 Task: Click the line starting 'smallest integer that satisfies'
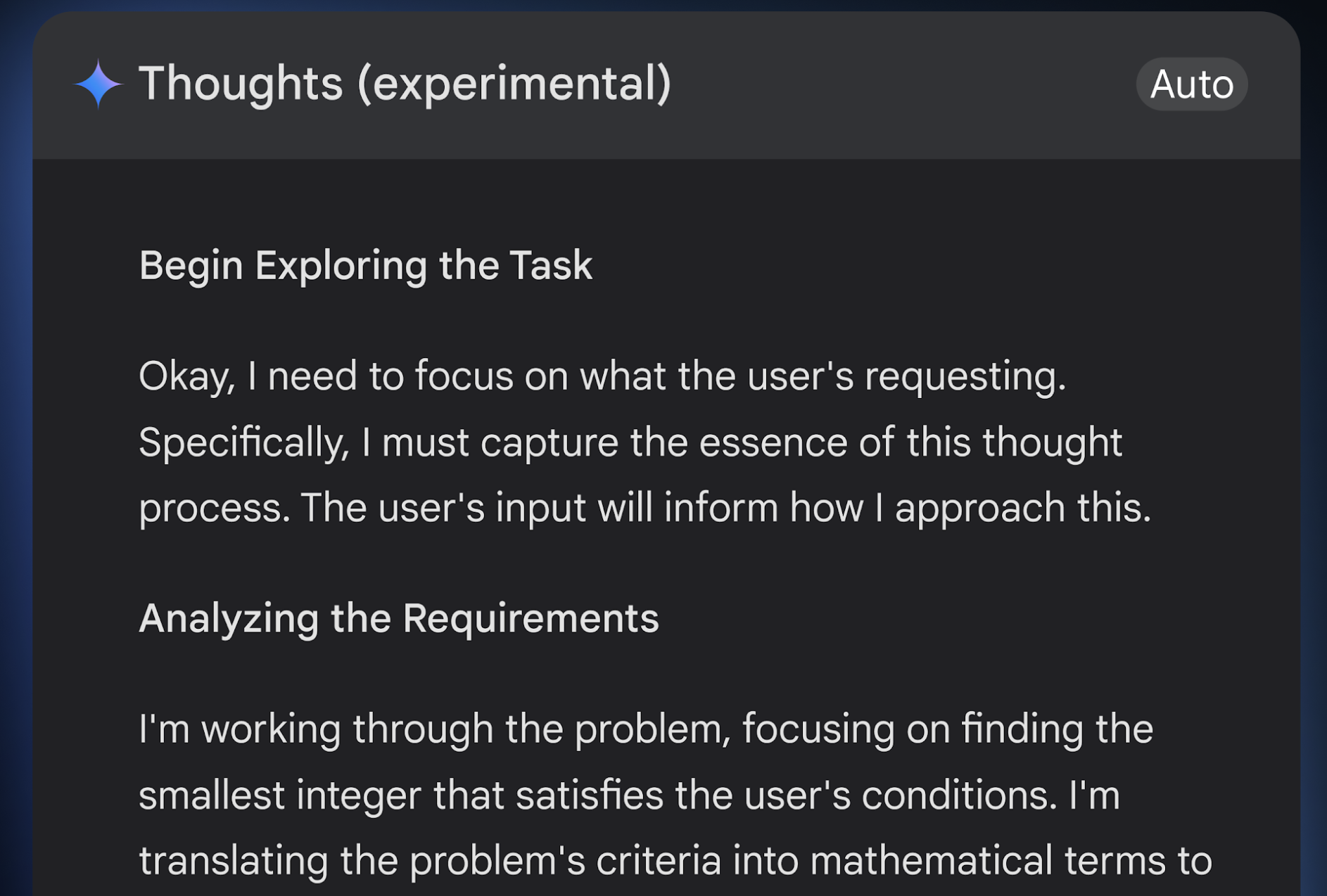[629, 795]
